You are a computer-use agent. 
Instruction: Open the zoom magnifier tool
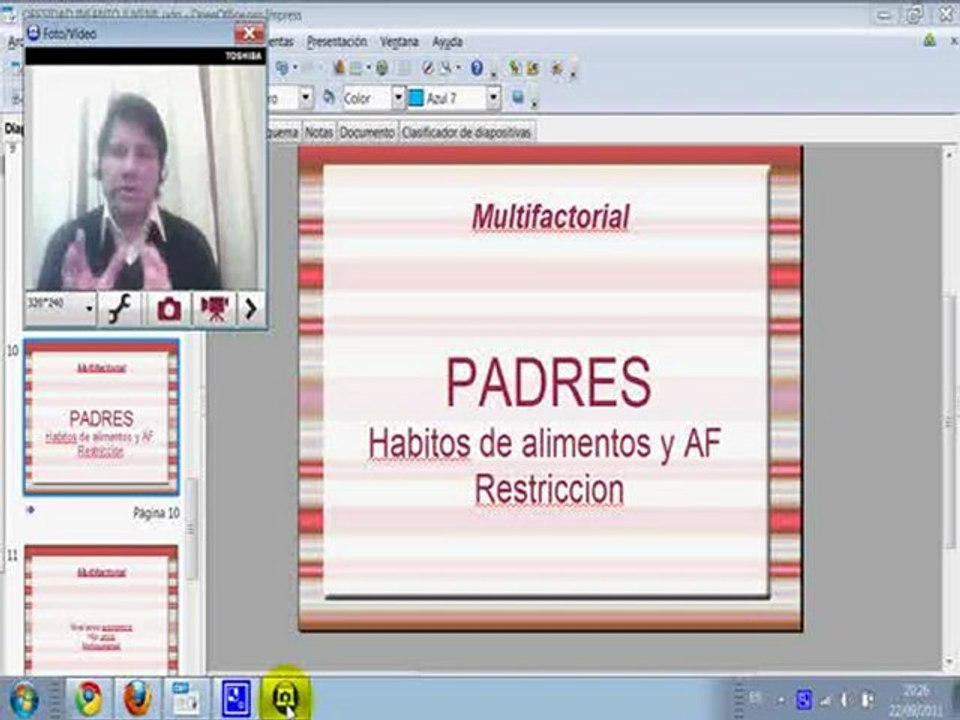[x=446, y=67]
